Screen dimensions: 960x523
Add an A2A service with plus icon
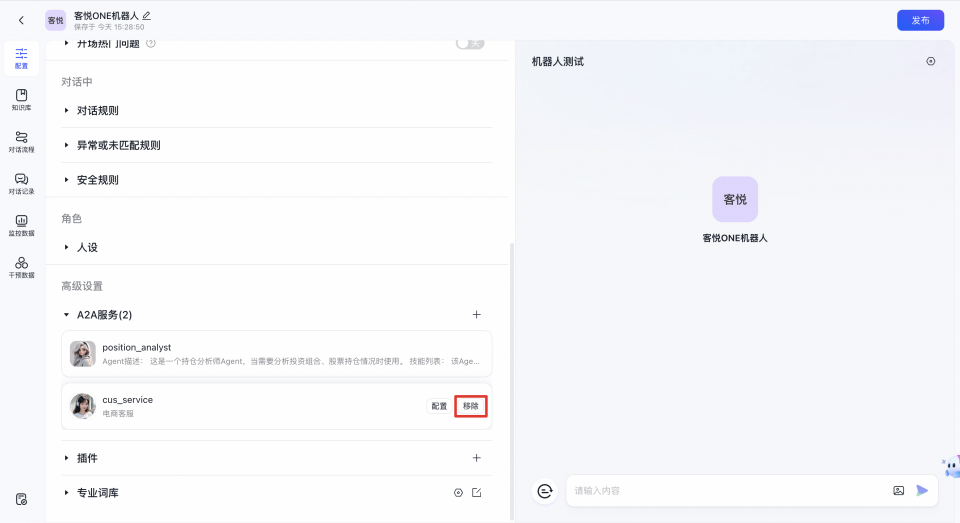click(x=476, y=315)
